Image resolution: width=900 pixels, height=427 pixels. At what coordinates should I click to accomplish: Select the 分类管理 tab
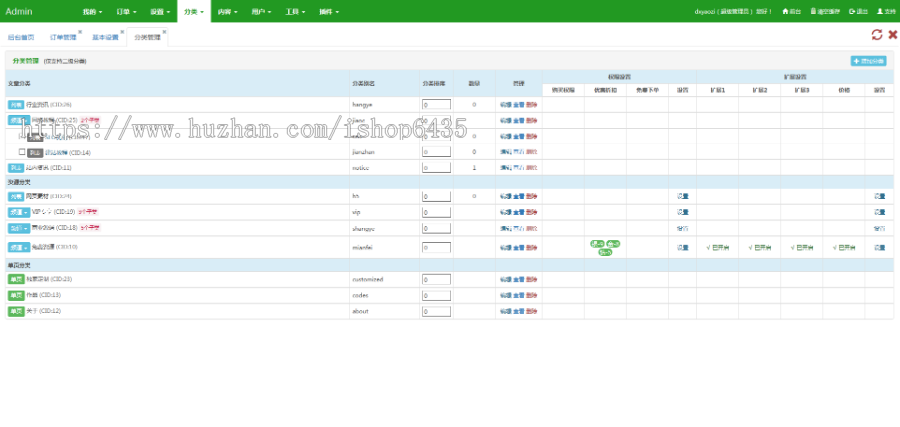148,37
